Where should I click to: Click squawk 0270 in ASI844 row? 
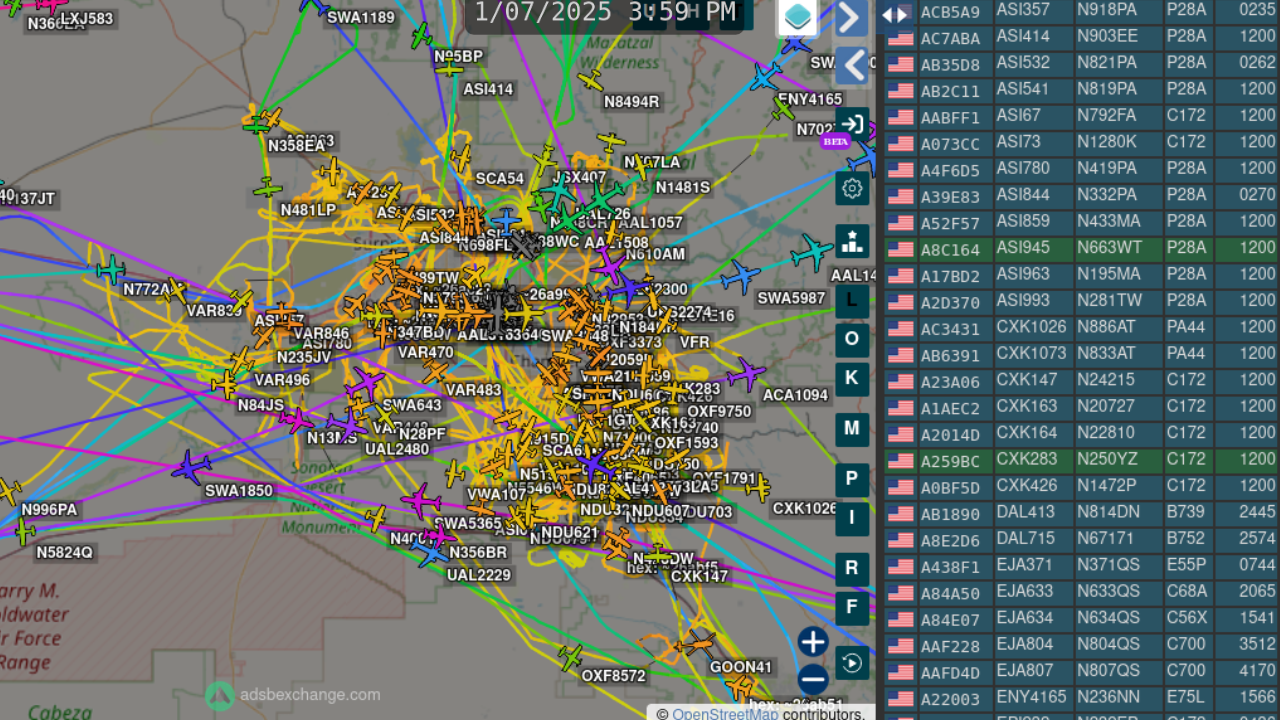[x=1257, y=195]
